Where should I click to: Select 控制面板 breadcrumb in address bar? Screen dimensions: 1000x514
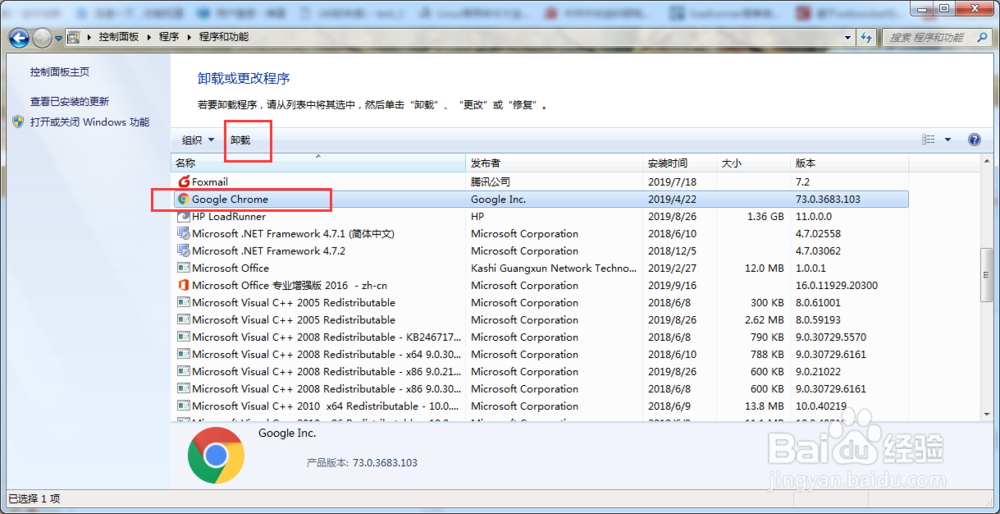[117, 37]
